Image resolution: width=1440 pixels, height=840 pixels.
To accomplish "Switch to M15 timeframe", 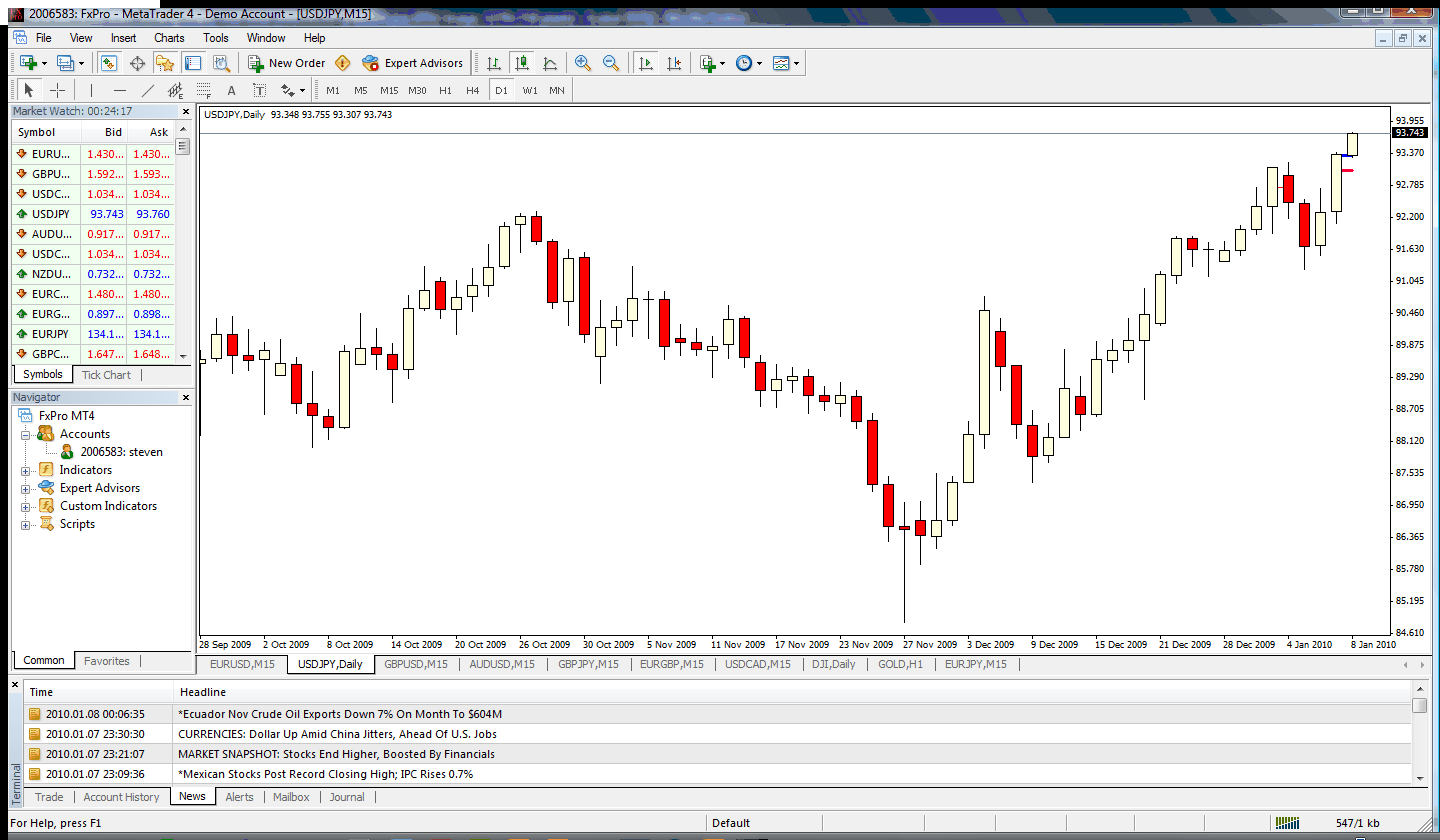I will pos(389,90).
